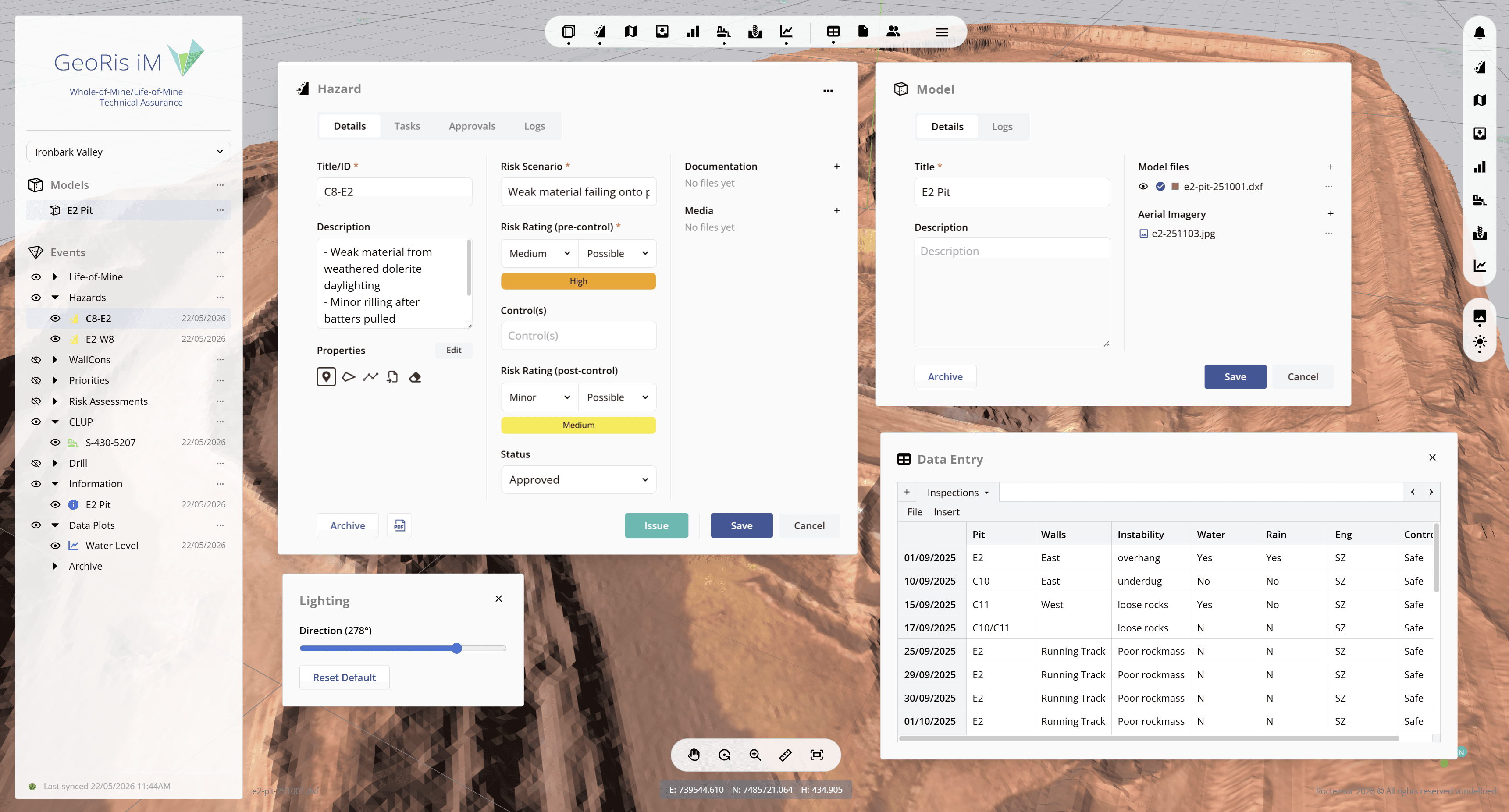
Task: Open the Ironbark Valley site dropdown
Action: [128, 152]
